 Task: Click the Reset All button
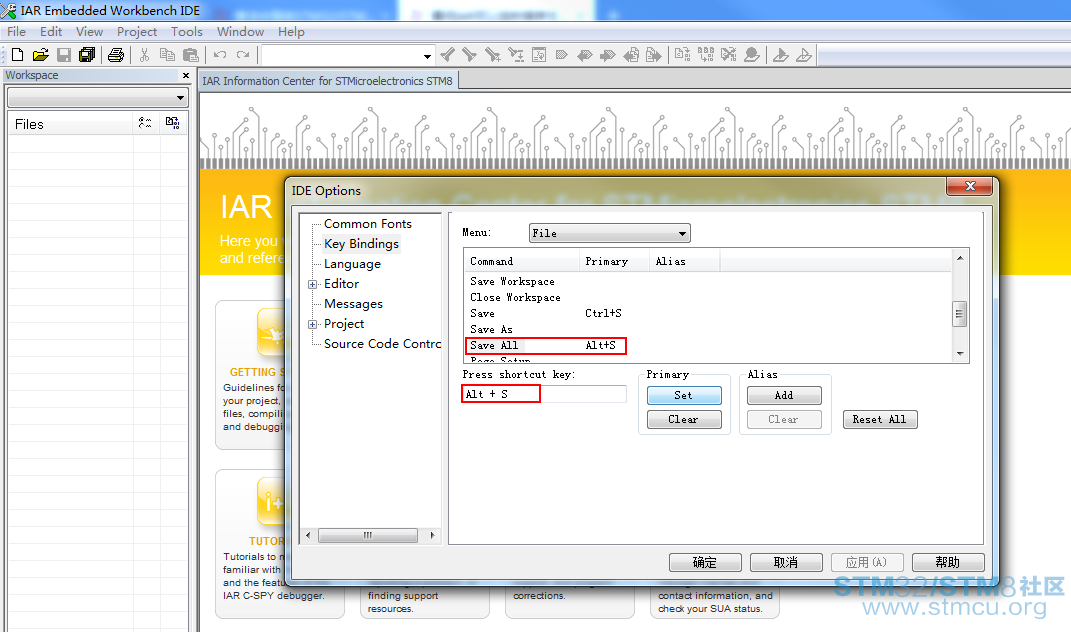click(x=880, y=419)
